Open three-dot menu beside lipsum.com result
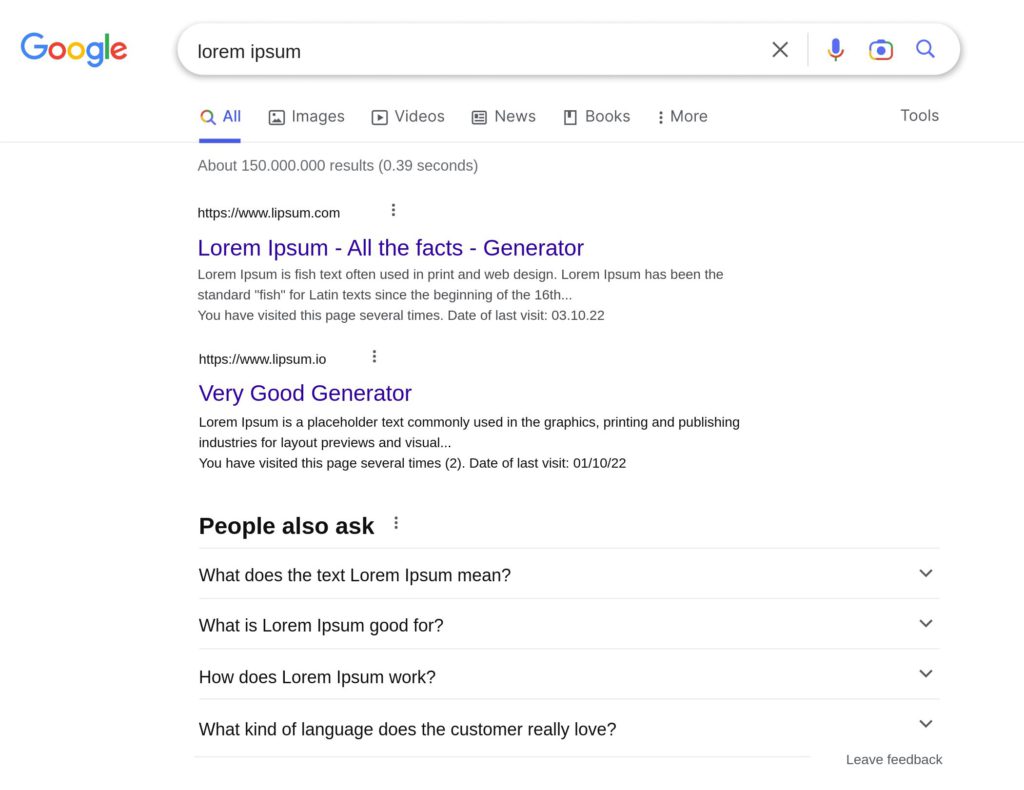 [x=393, y=210]
